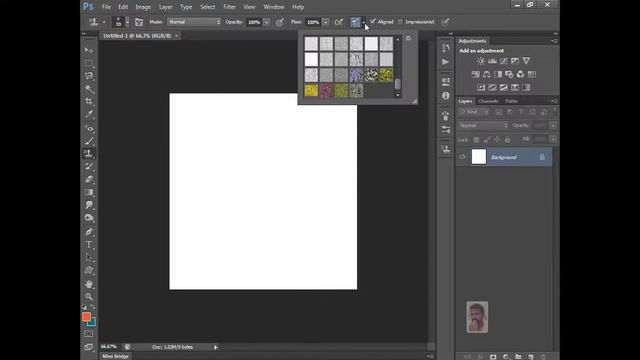Add a Levels adjustment
The height and width of the screenshot is (360, 640).
[x=492, y=61]
